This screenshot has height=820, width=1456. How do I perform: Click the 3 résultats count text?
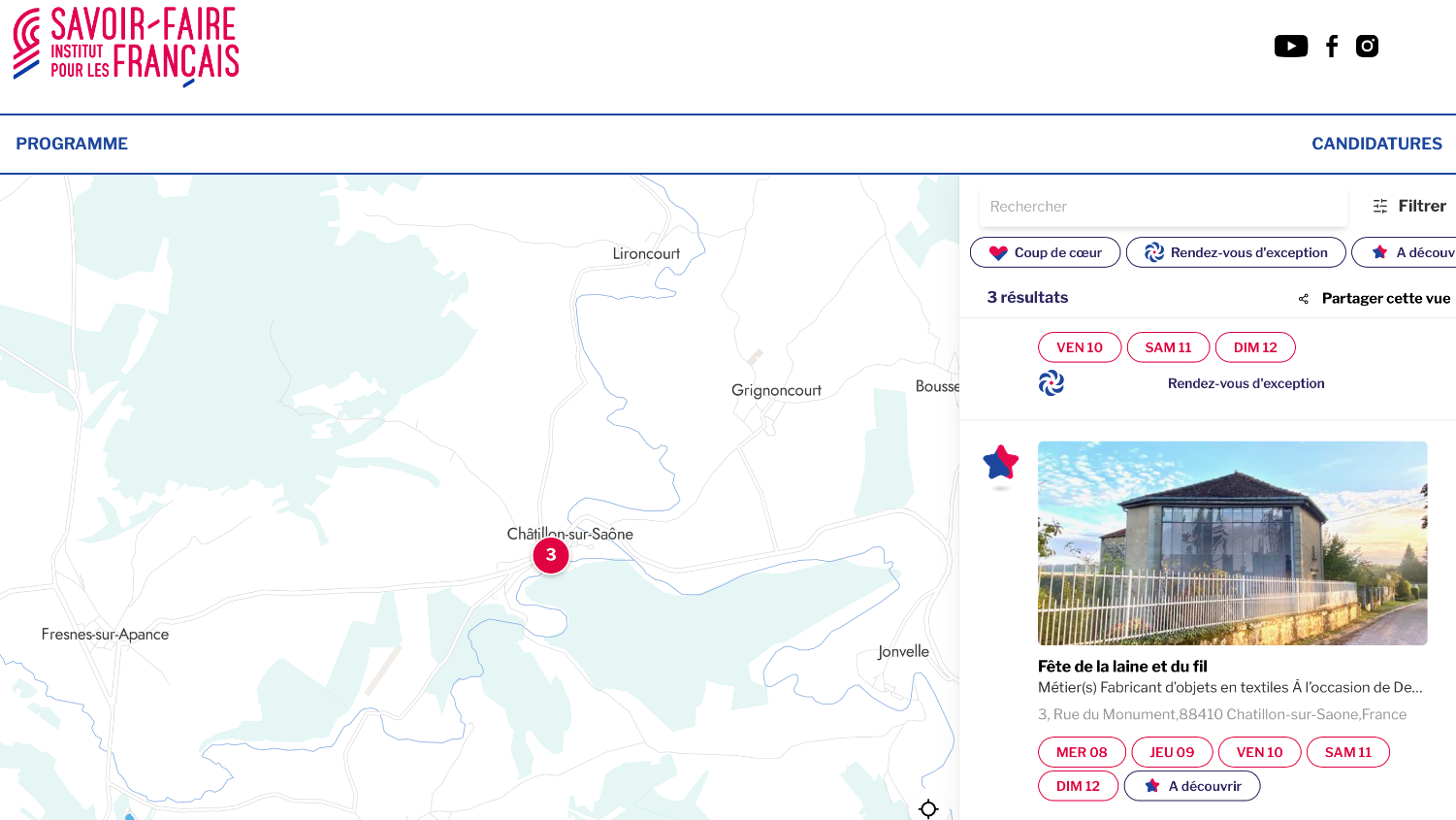[1027, 298]
